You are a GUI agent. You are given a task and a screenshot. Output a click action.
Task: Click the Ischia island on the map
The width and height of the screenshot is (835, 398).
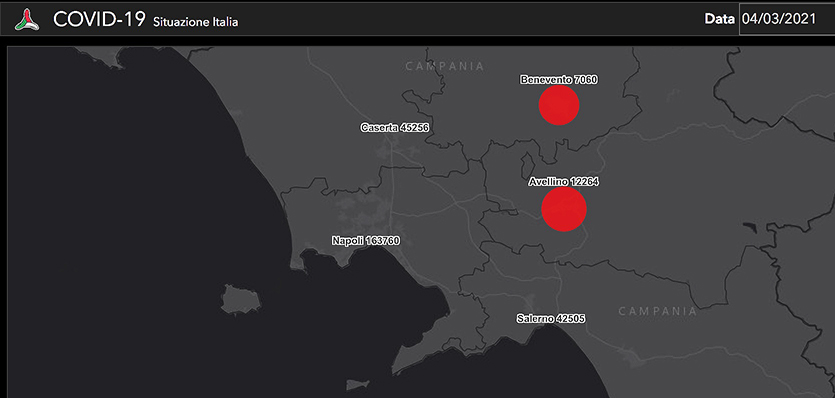pyautogui.click(x=241, y=300)
